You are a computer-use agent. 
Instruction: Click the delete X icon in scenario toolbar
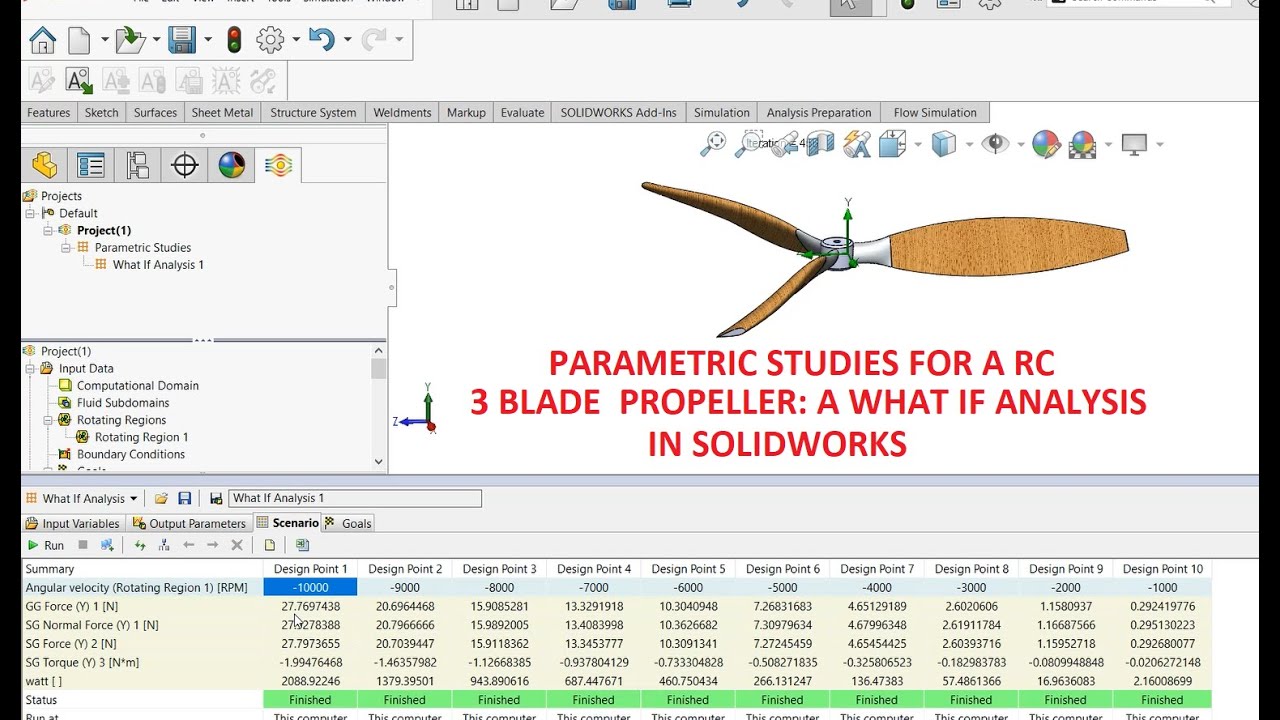click(x=237, y=545)
